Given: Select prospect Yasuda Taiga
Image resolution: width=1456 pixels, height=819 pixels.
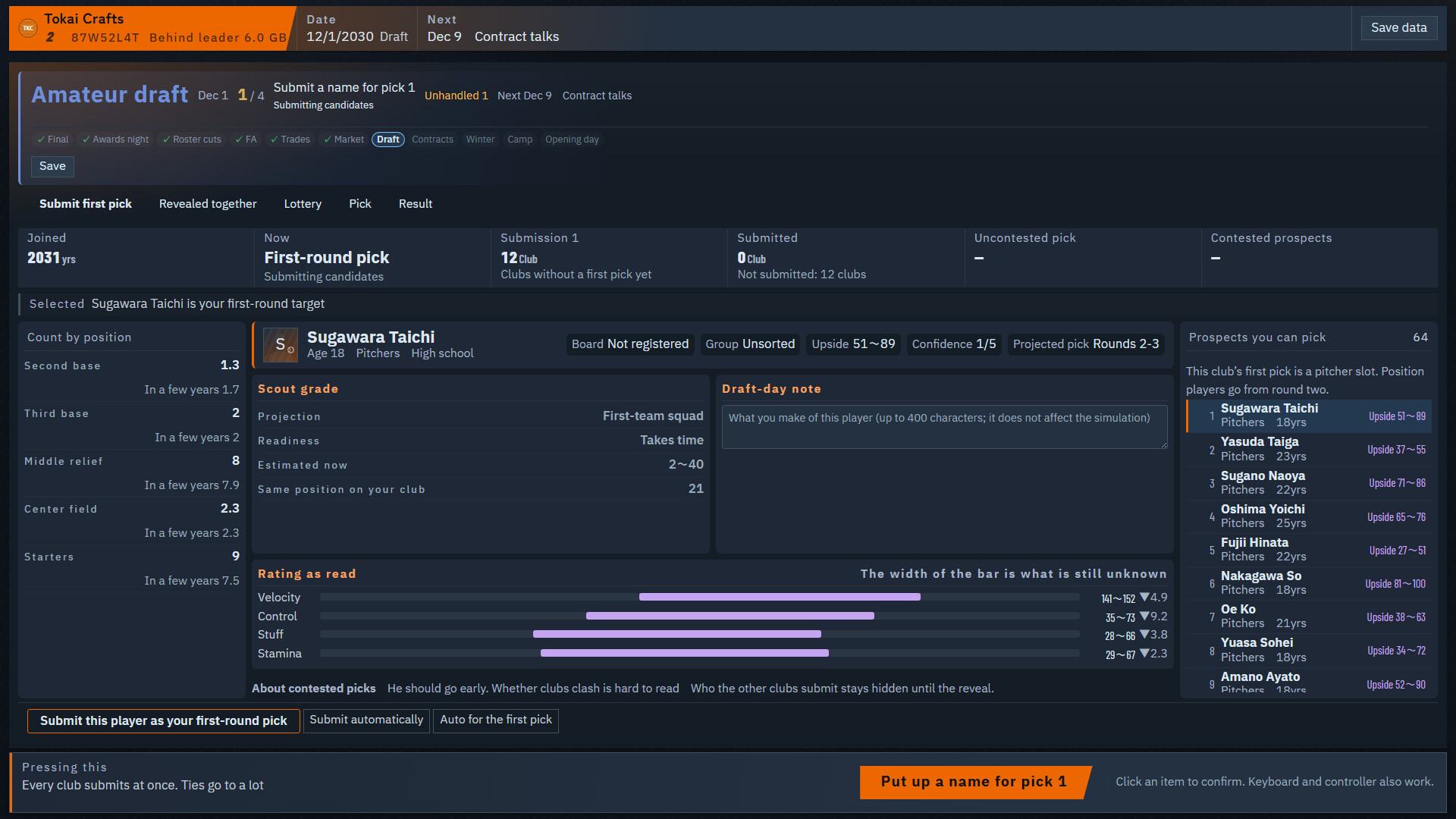Looking at the screenshot, I should point(1309,449).
